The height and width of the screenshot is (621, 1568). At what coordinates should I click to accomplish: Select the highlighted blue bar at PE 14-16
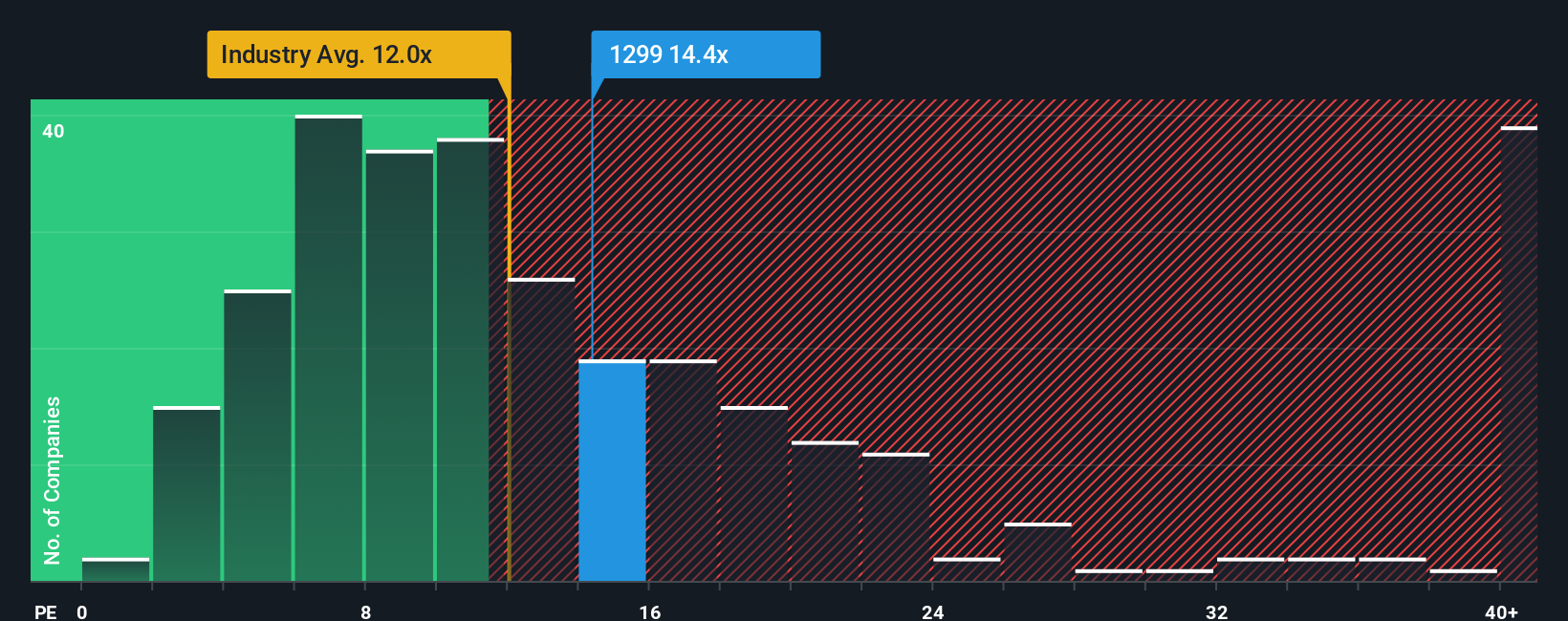[612, 470]
